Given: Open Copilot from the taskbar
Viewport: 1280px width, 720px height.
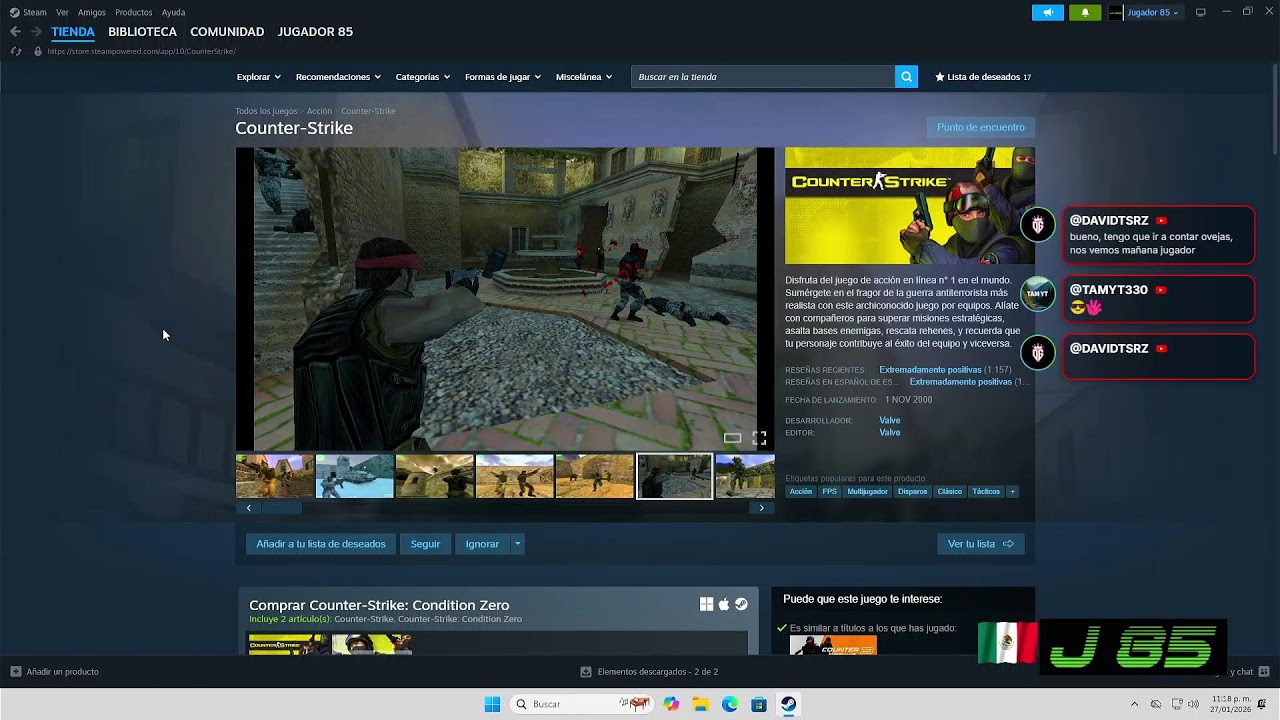Looking at the screenshot, I should point(671,704).
